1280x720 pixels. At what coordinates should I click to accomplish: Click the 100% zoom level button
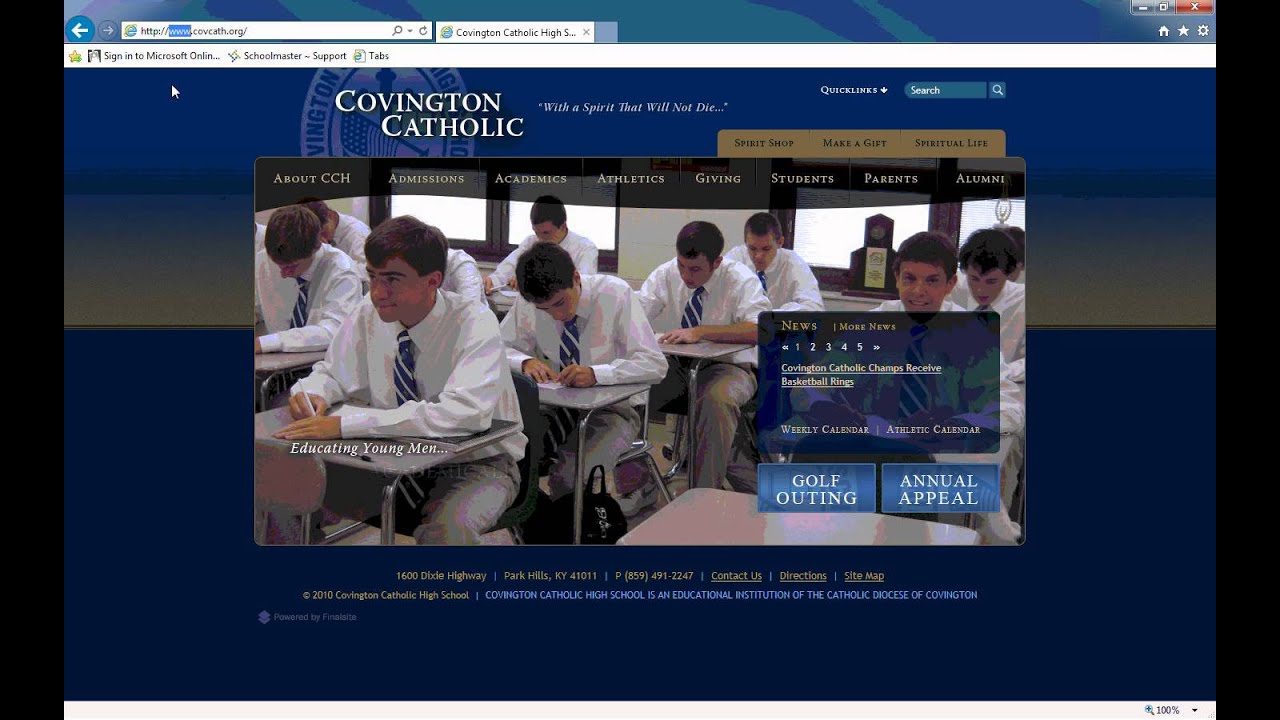tap(1162, 710)
